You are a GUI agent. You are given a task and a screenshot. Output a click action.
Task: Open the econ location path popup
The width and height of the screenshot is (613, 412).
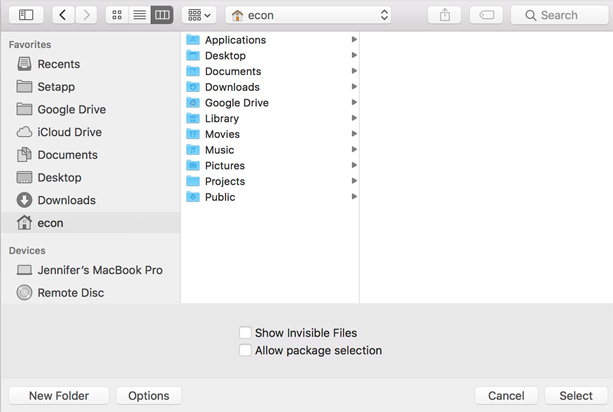tap(308, 15)
